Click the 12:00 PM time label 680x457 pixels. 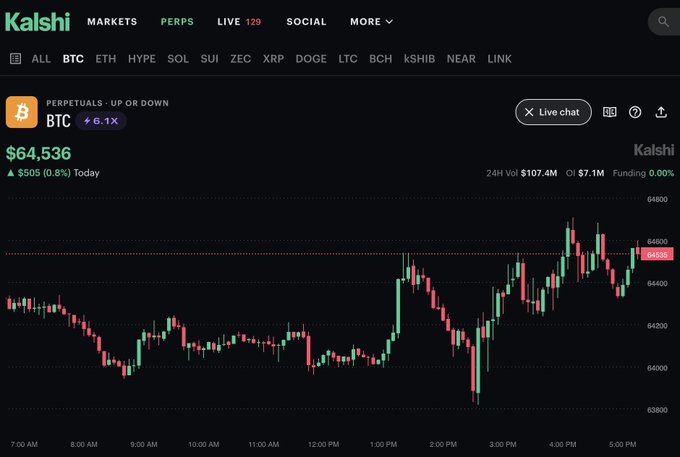coord(324,444)
